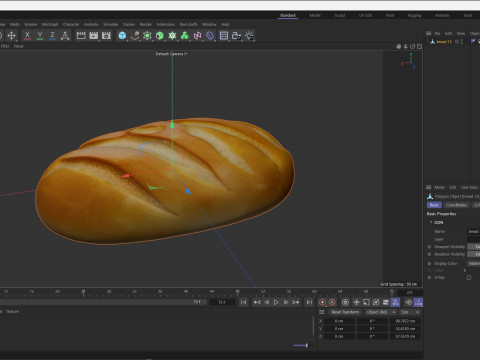This screenshot has height=360, width=480.
Task: Toggle Rotation keyframe recording
Action: [376, 302]
